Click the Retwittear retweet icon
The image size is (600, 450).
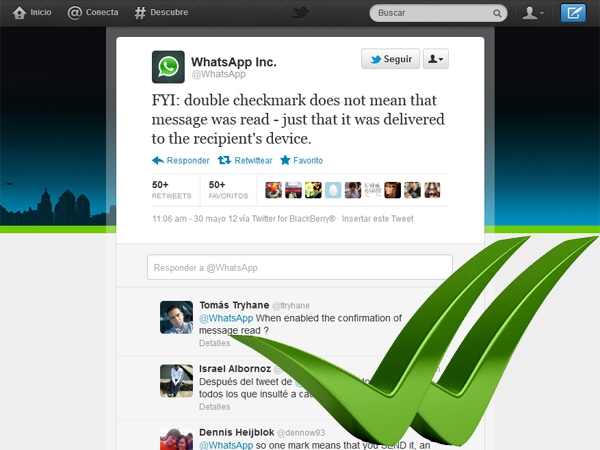(x=224, y=160)
